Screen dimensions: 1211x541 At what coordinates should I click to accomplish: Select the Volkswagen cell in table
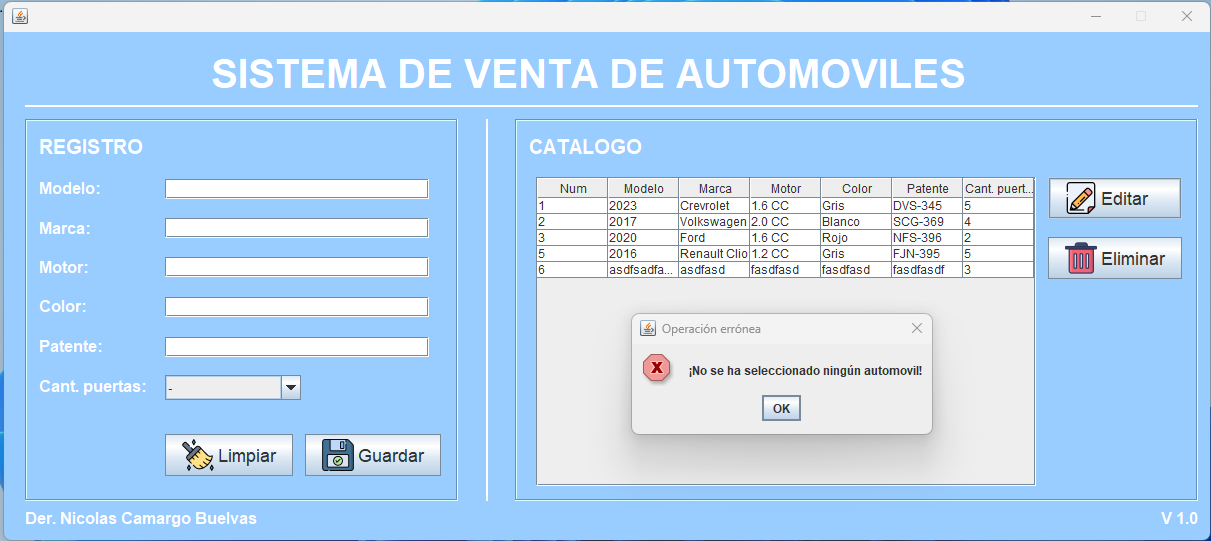click(x=715, y=222)
